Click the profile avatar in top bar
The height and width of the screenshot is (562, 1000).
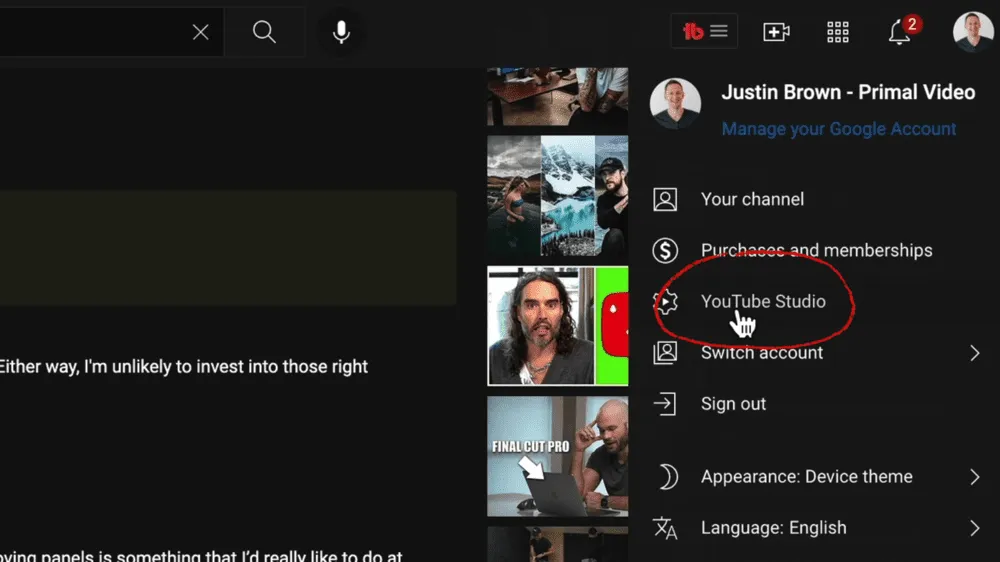point(972,32)
